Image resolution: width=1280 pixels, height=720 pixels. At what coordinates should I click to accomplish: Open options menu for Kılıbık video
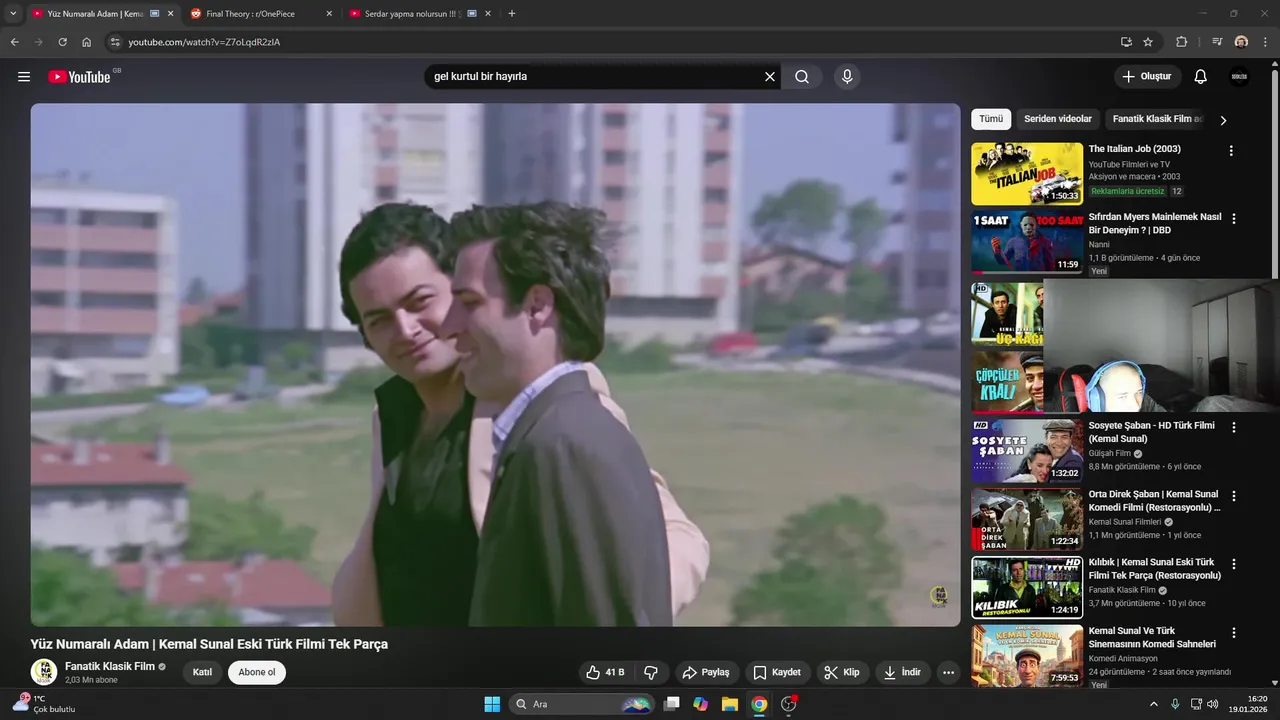(1234, 564)
